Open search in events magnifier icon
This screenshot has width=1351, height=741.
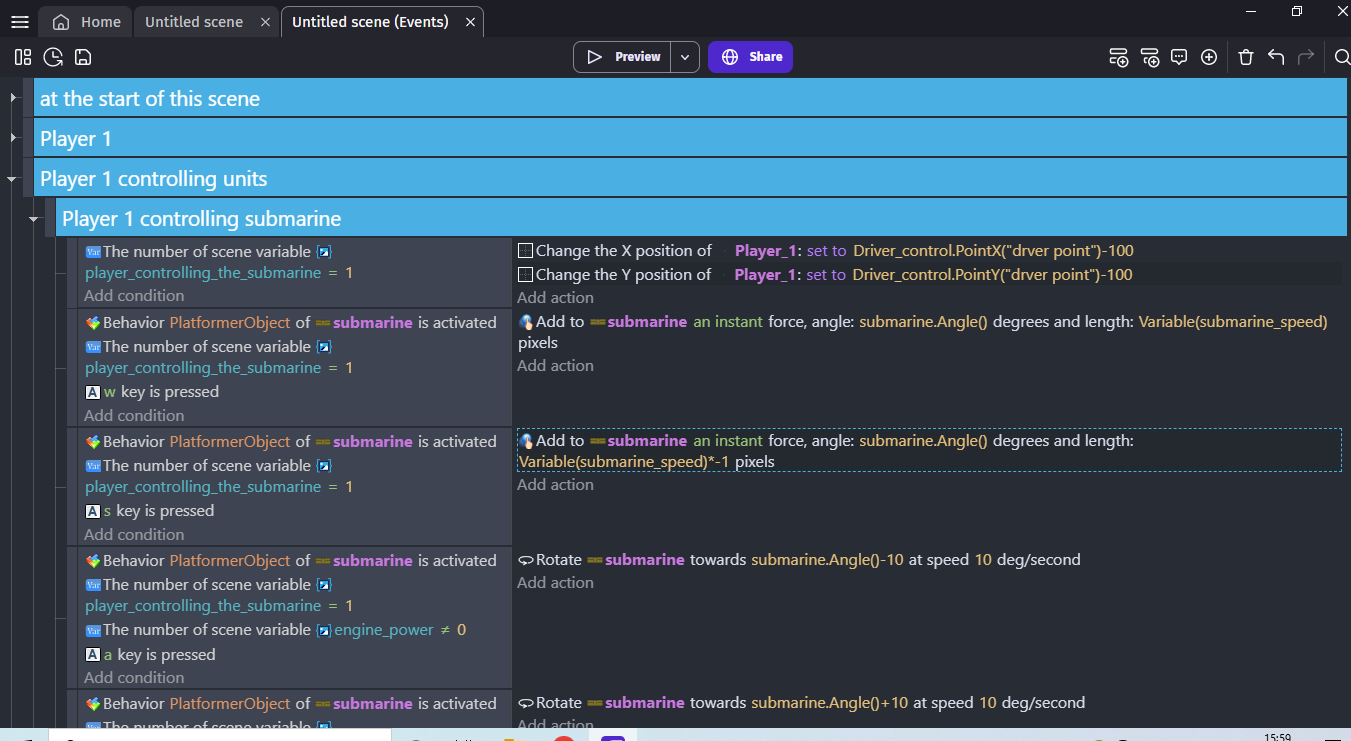coord(1342,57)
